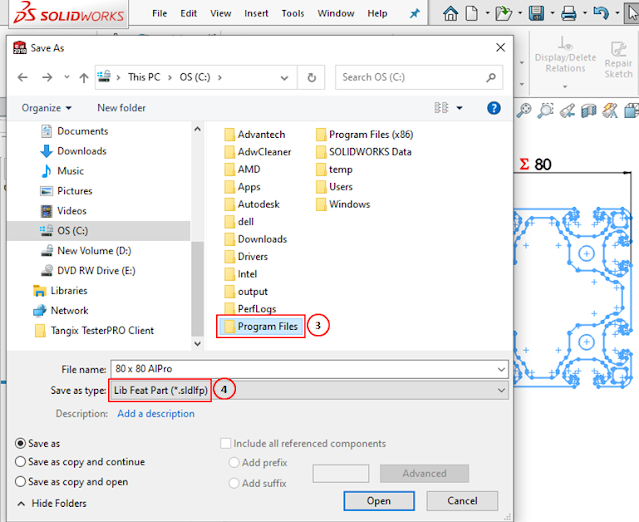Open recent locations dropdown arrow

click(66, 77)
